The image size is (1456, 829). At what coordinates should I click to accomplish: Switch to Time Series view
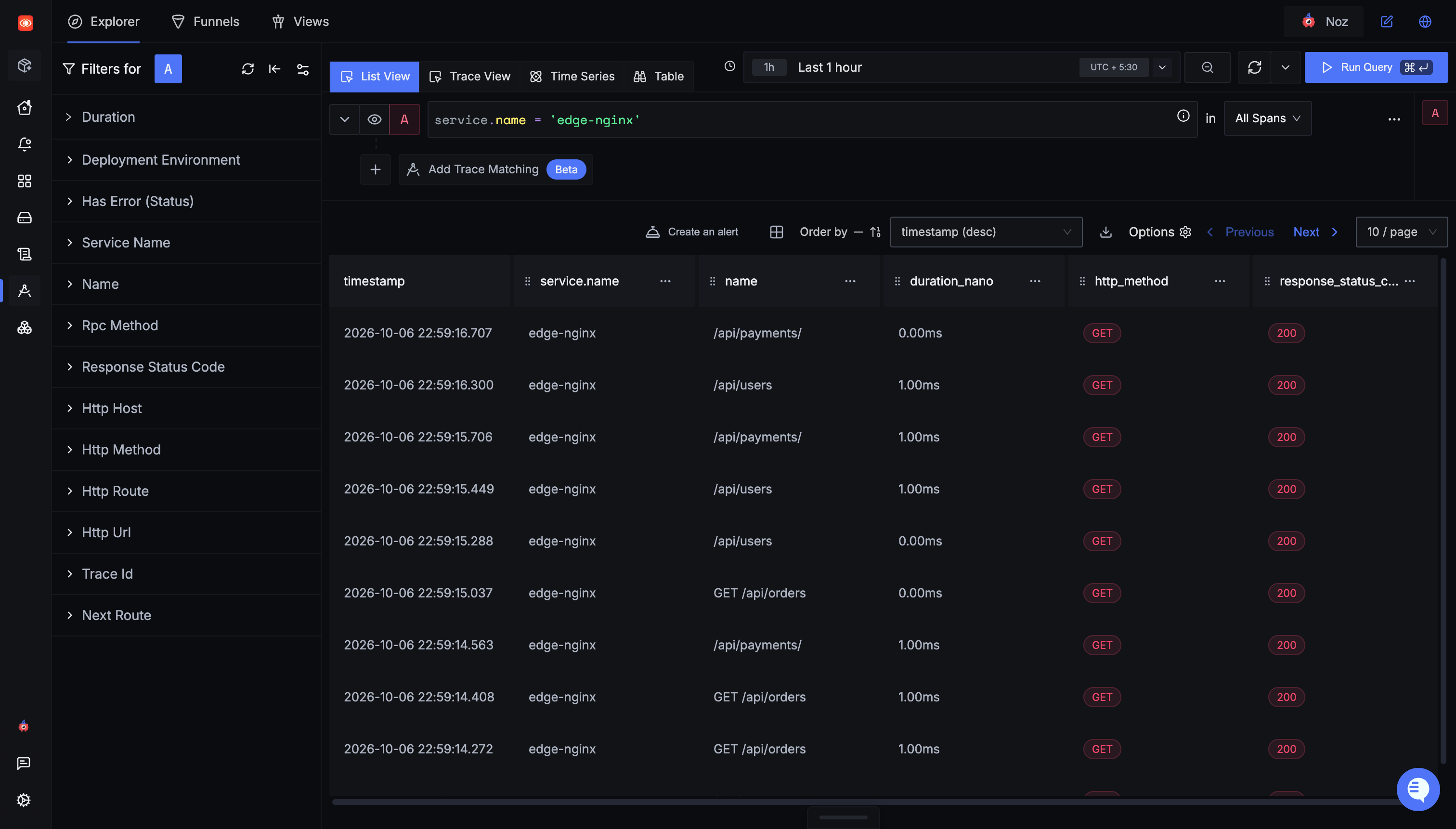[x=572, y=77]
